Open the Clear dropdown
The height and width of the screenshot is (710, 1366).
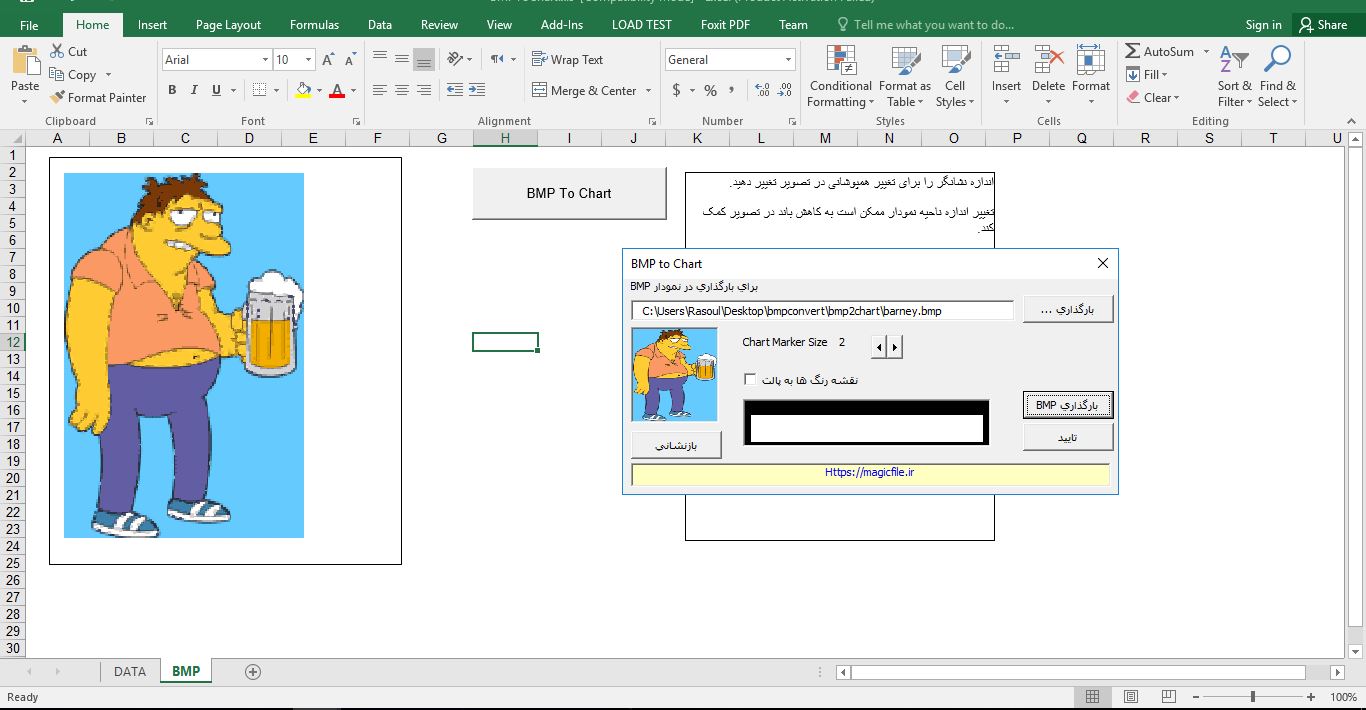1153,97
